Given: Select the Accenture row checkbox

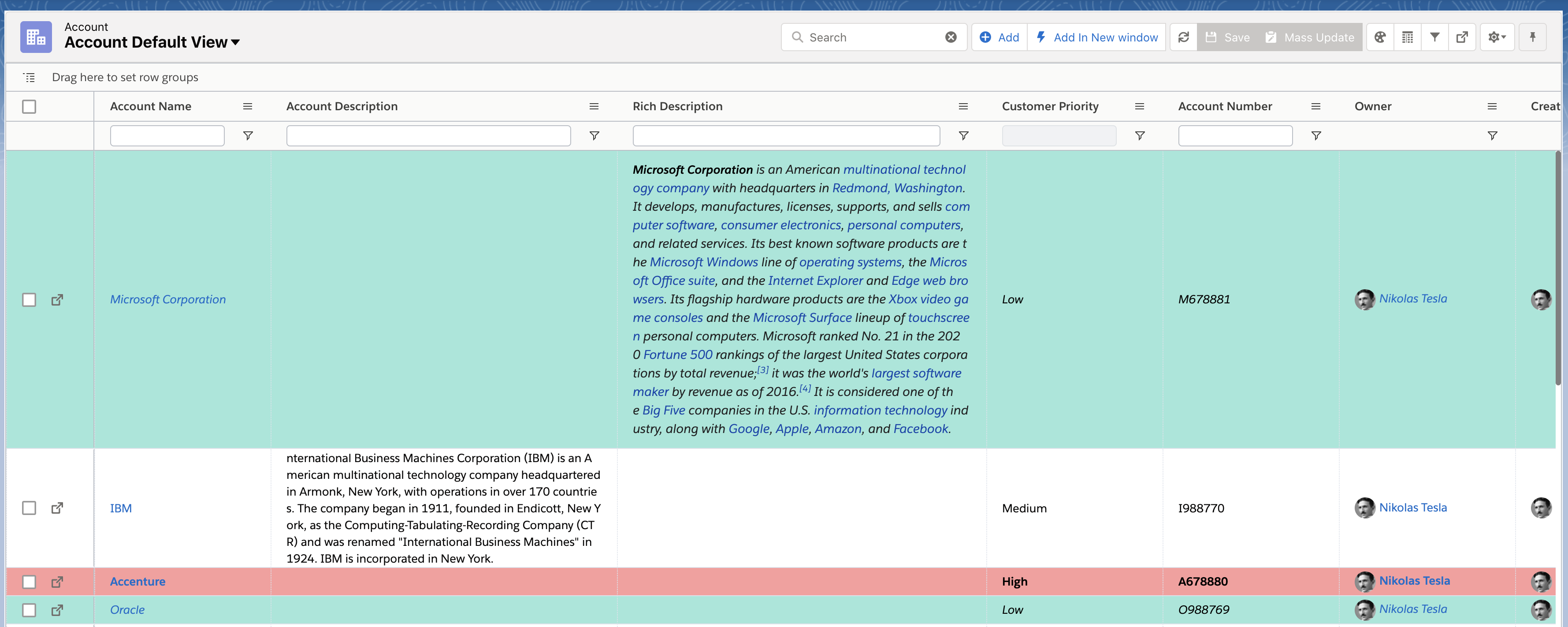Looking at the screenshot, I should coord(29,581).
